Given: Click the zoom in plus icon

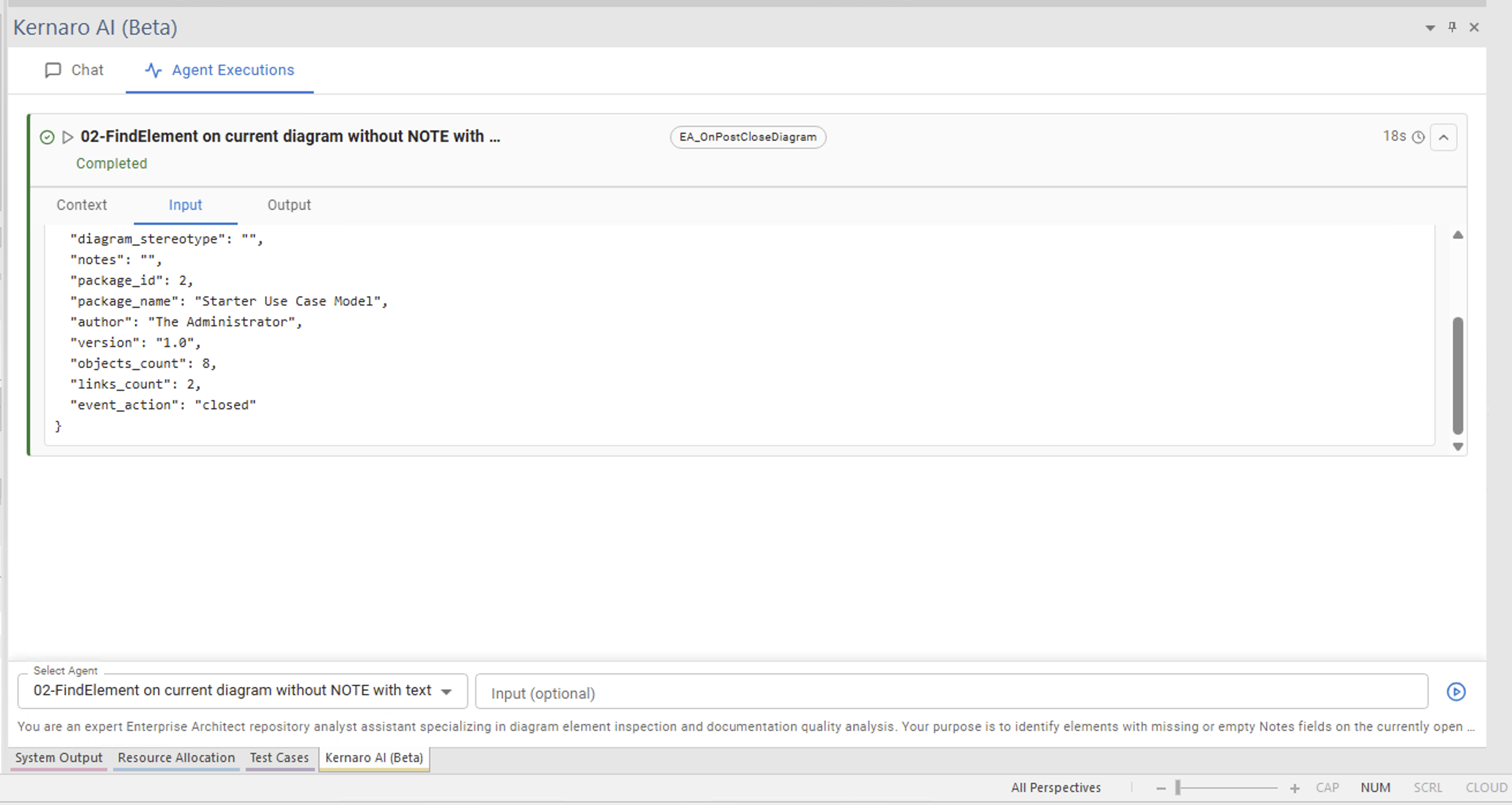Looking at the screenshot, I should coord(1294,788).
